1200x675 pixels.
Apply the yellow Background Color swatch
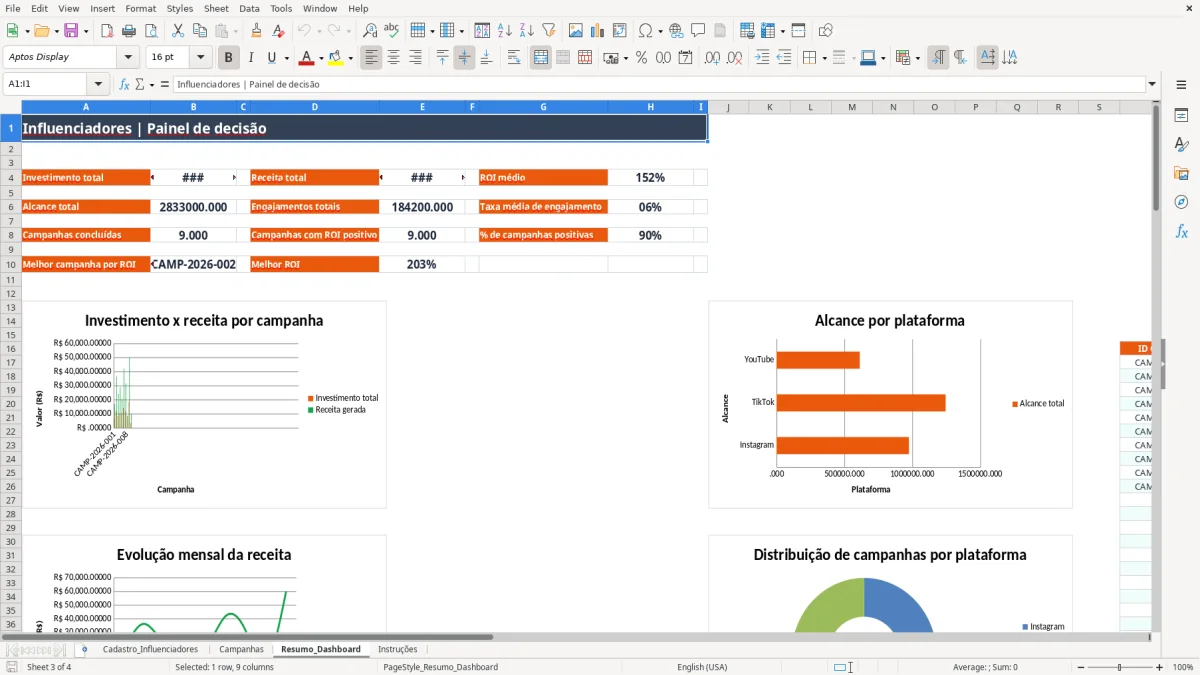click(336, 58)
